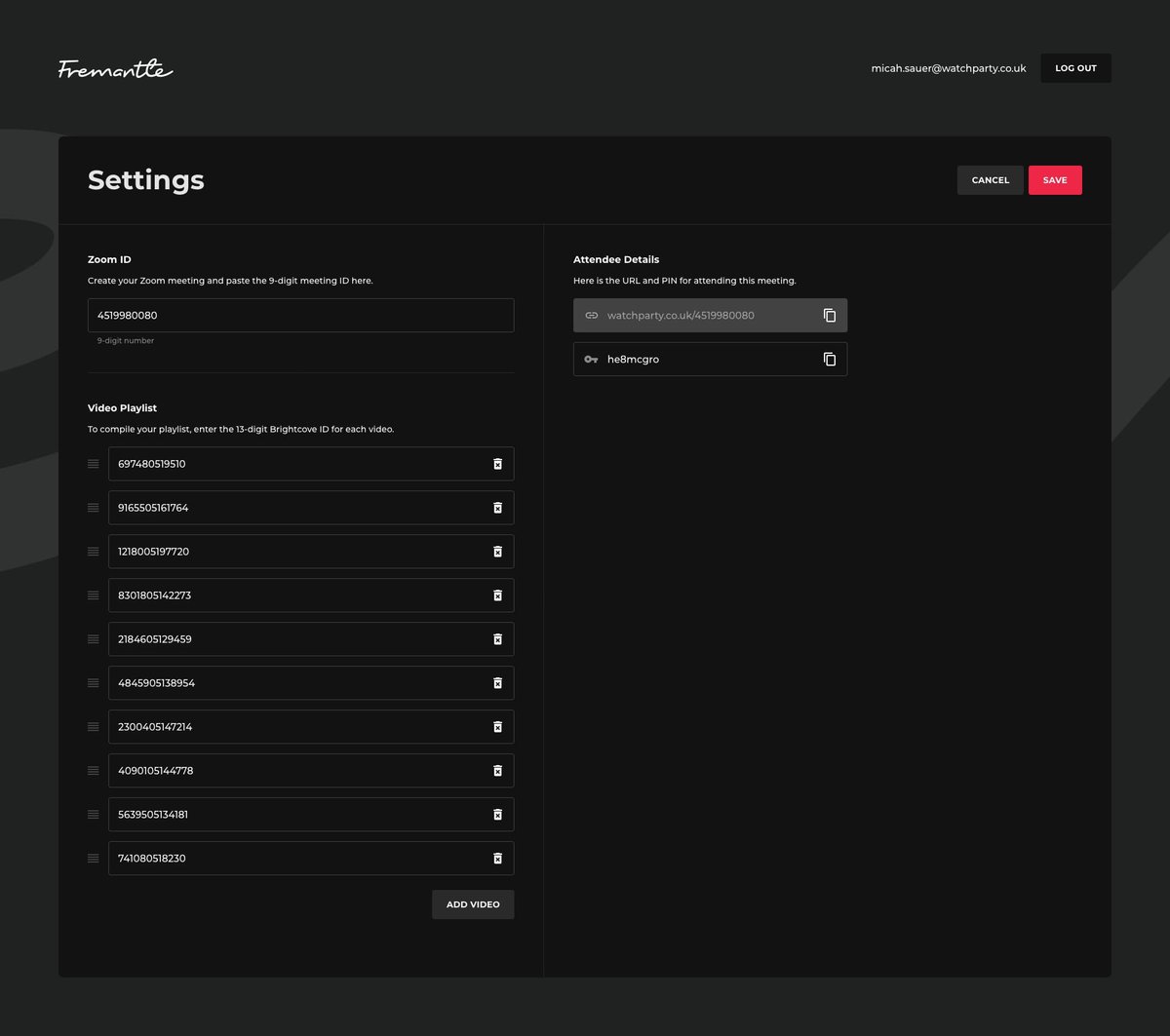Cancel the settings changes
The image size is (1170, 1036).
click(x=991, y=180)
